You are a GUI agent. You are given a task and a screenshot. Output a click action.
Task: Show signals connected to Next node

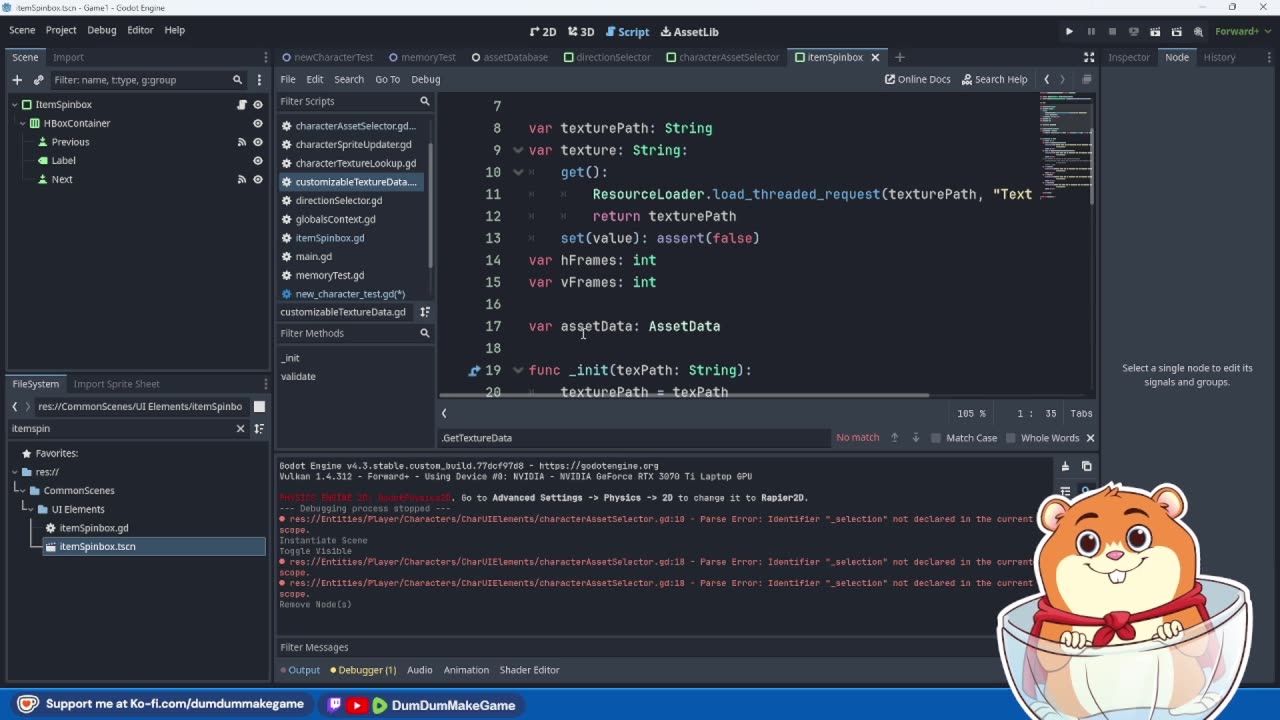click(x=241, y=180)
